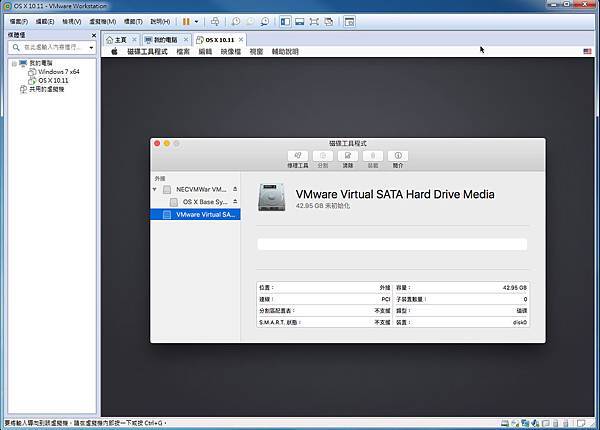Open the 磁碟工具程式 application menu

pyautogui.click(x=147, y=52)
